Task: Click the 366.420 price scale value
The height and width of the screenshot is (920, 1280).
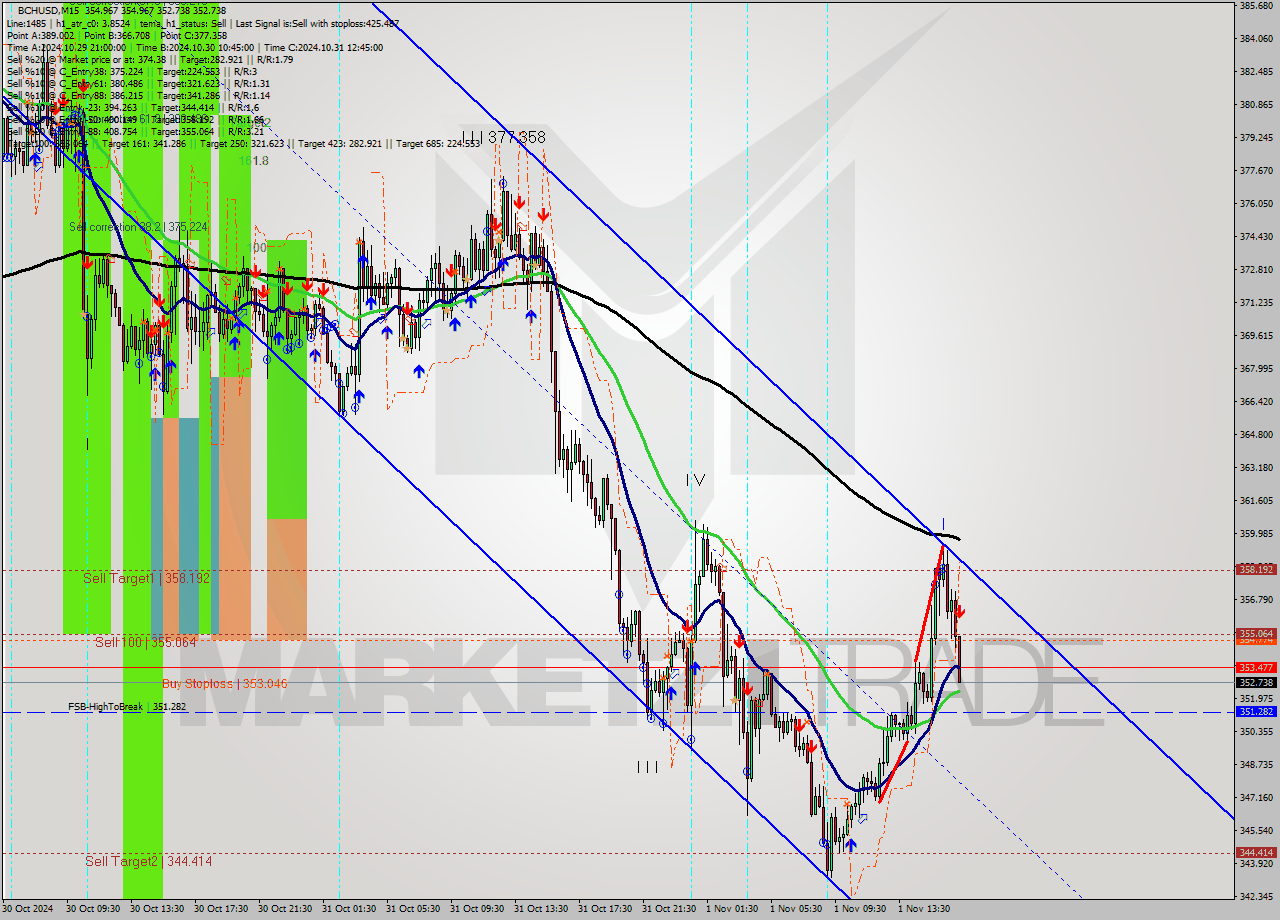Action: click(x=1255, y=401)
